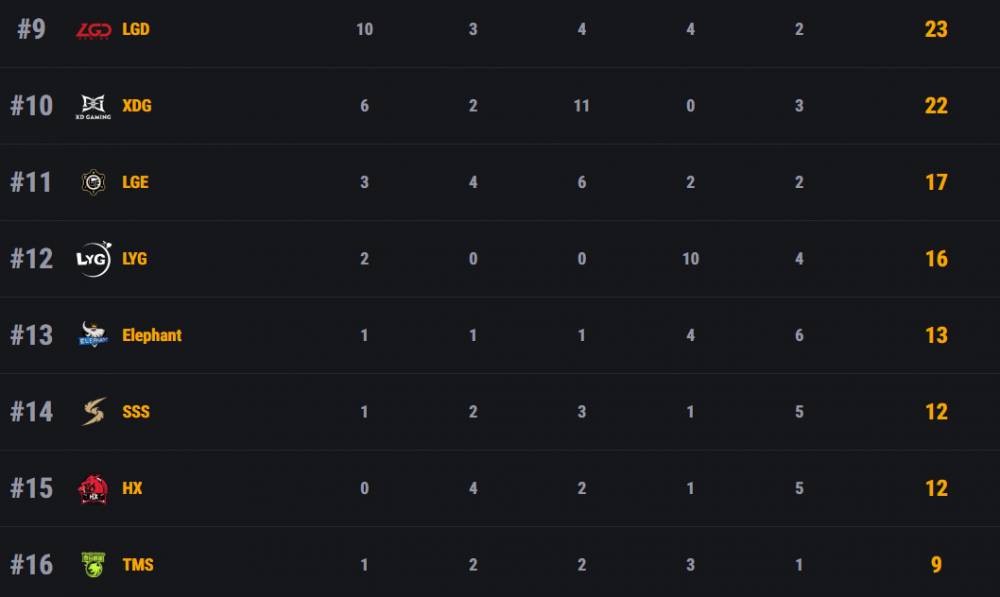
Task: Click the HX red team logo
Action: click(95, 489)
